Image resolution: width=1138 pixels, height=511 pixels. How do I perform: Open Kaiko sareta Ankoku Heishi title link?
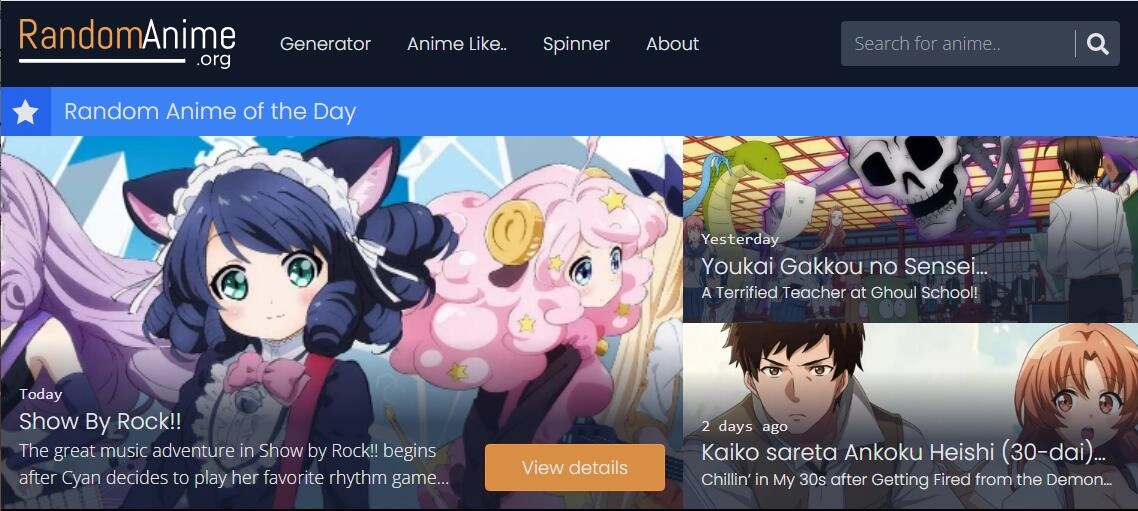903,452
